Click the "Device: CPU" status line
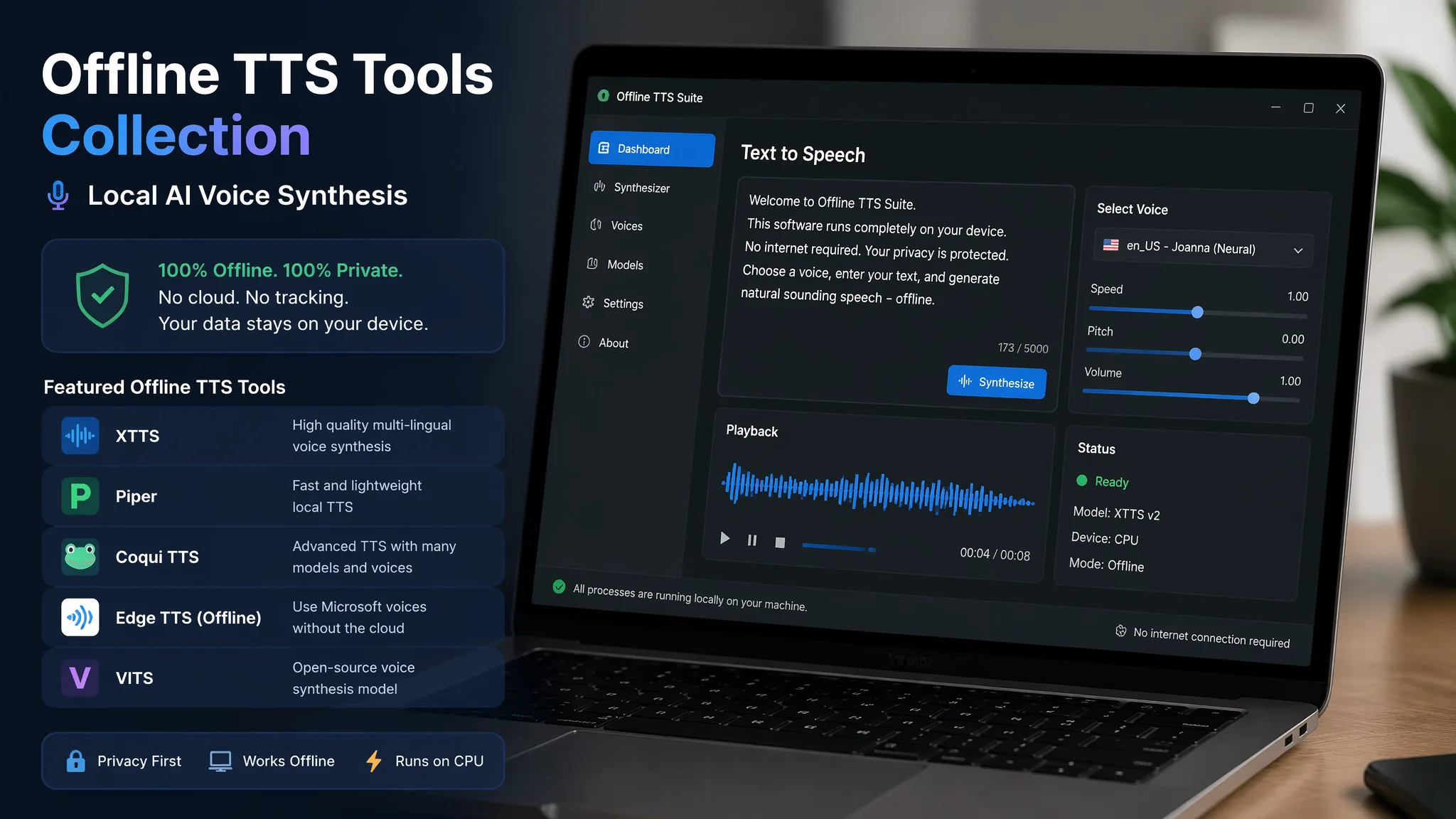This screenshot has height=819, width=1456. click(x=1105, y=539)
